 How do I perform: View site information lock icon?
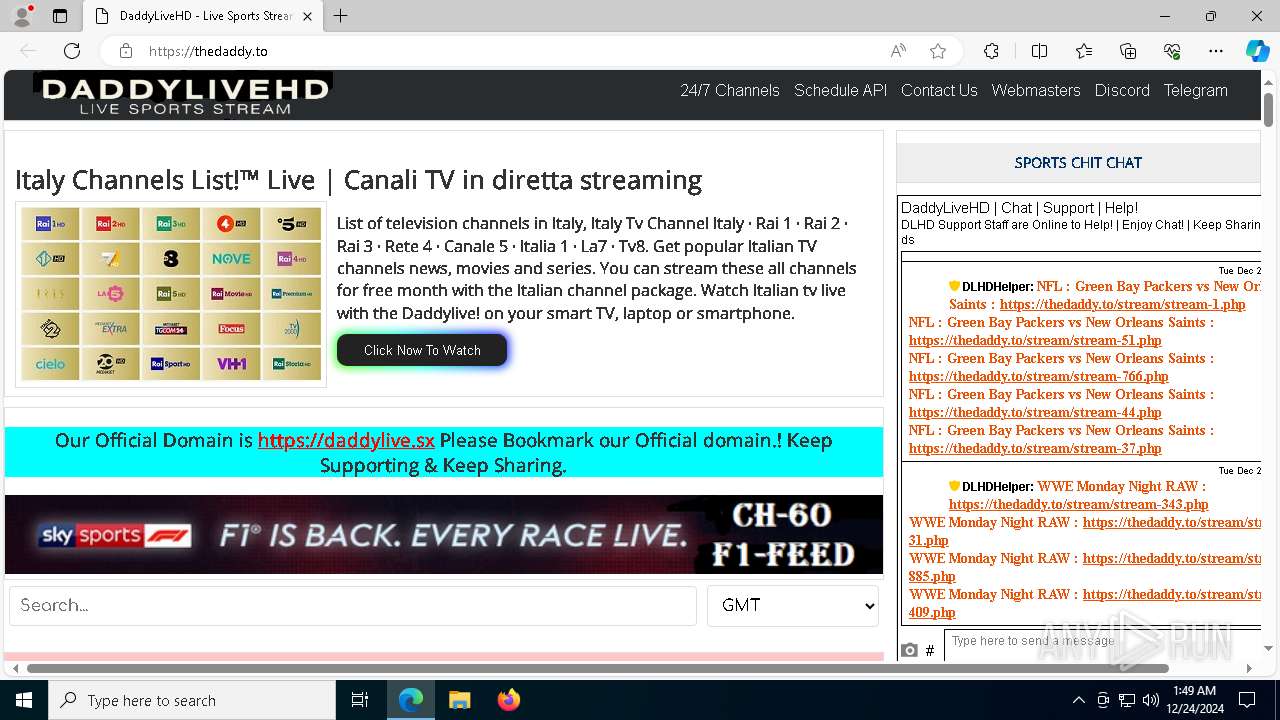pos(126,51)
